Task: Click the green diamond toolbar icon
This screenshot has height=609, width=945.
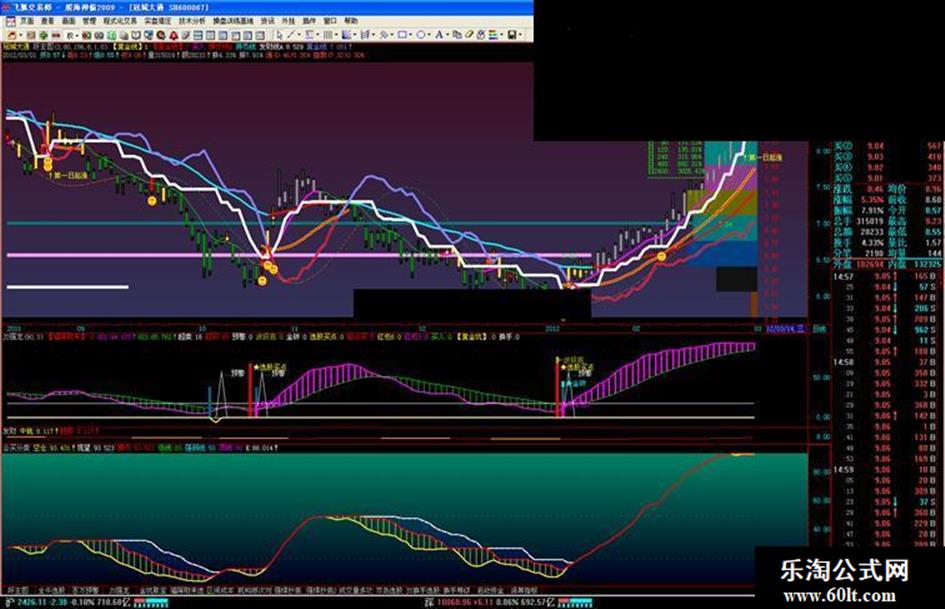Action: [x=43, y=36]
